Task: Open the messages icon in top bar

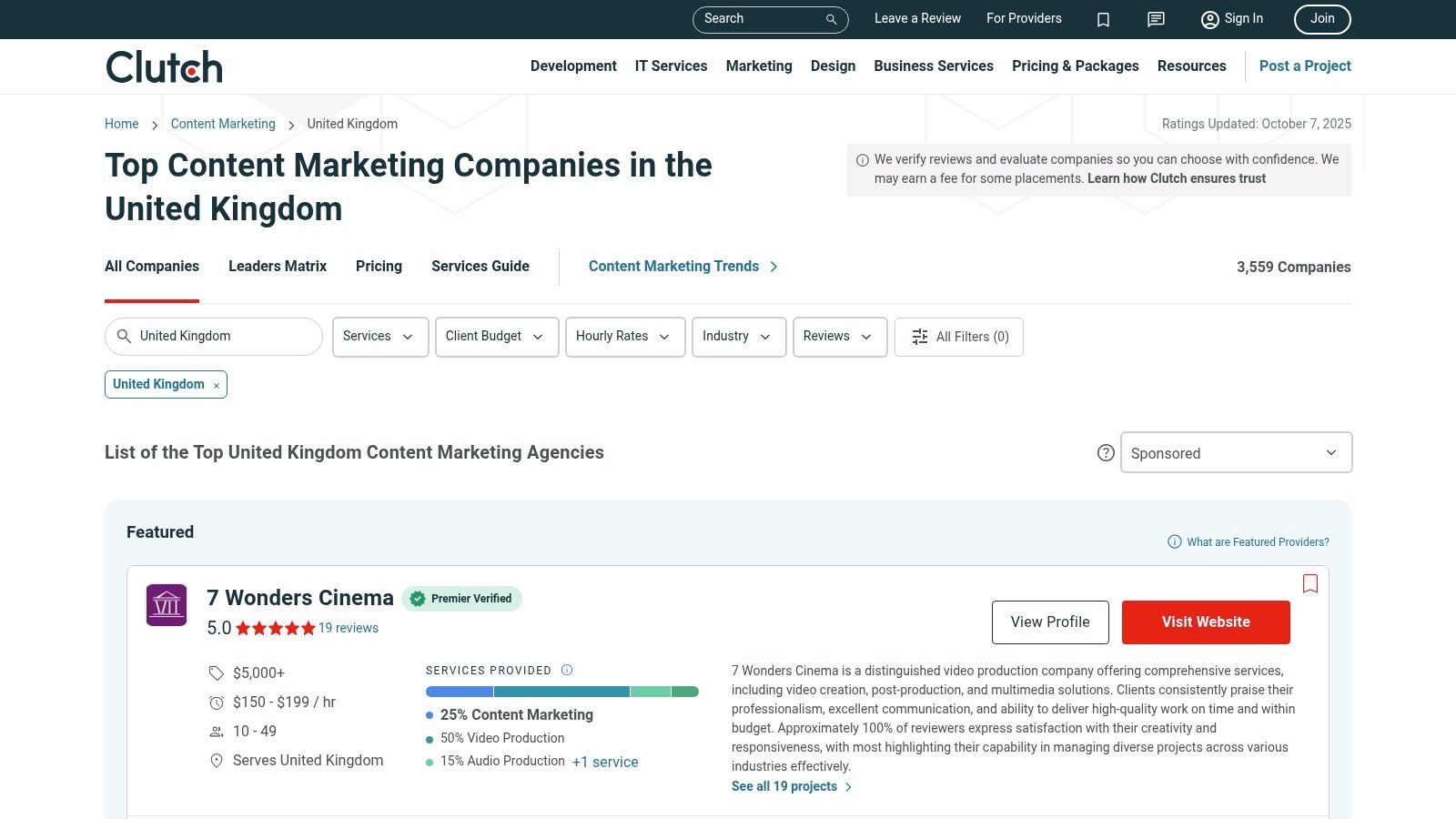Action: 1156,19
